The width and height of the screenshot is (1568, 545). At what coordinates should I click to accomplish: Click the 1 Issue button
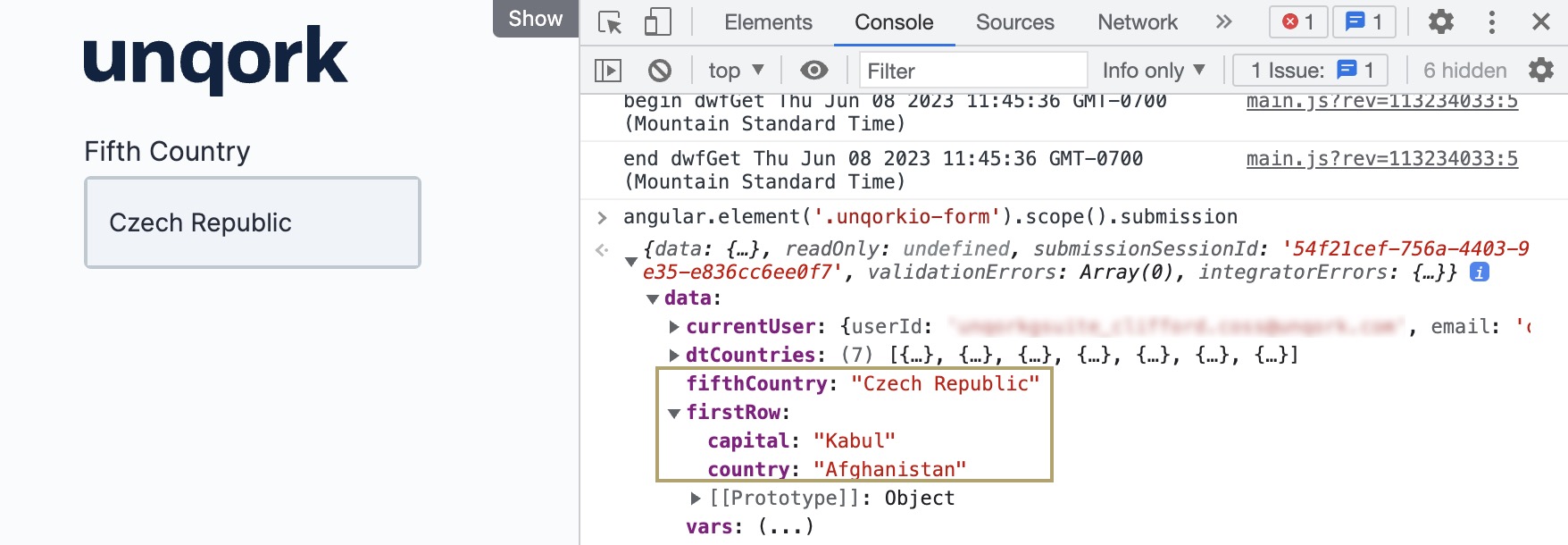pos(1310,70)
